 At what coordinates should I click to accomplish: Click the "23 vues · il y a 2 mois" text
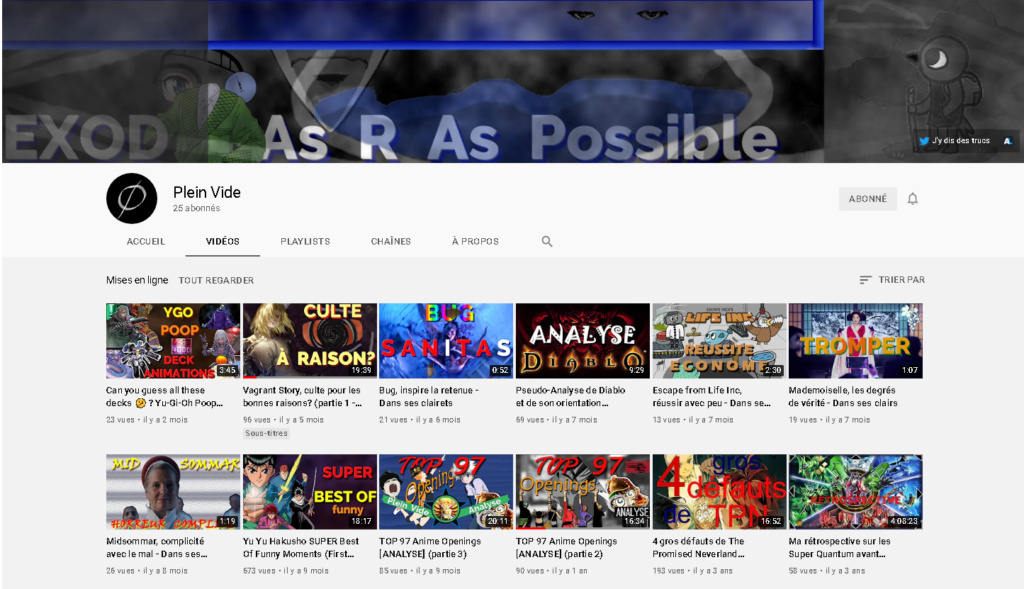pyautogui.click(x=147, y=420)
